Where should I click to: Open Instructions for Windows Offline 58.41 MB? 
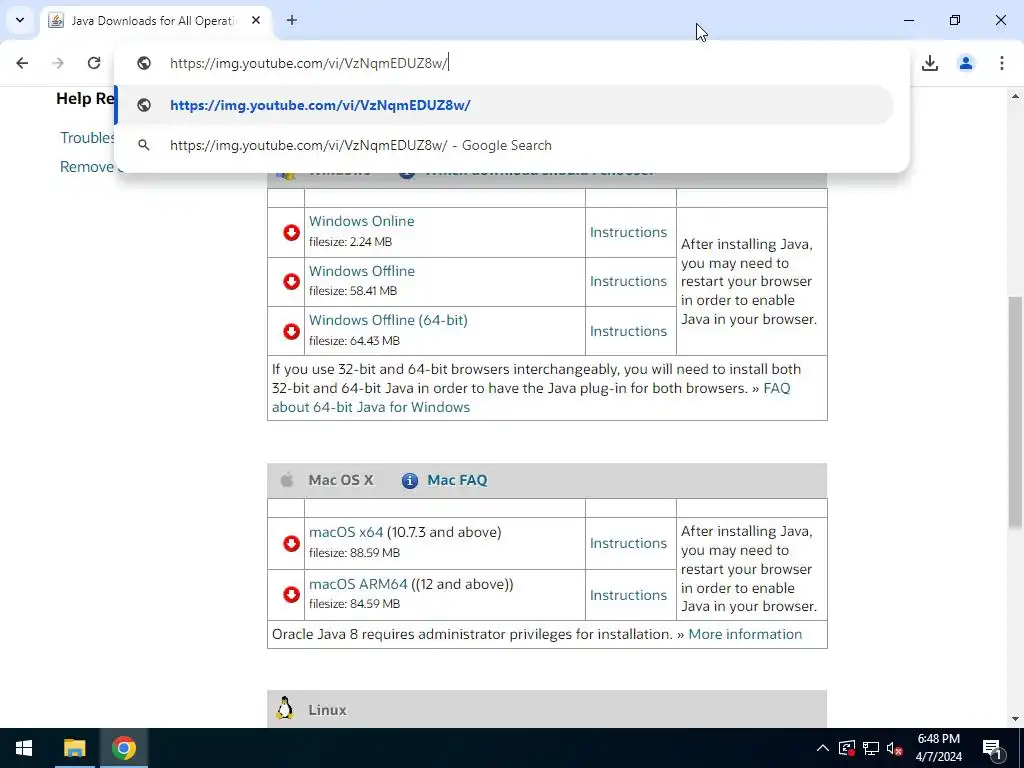[x=628, y=281]
